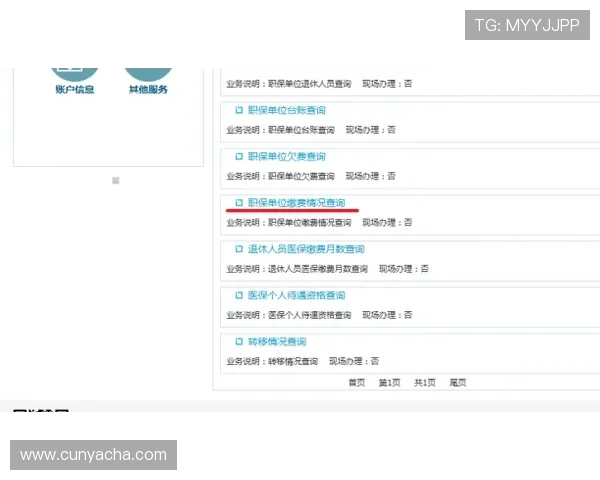This screenshot has height=480, width=600.
Task: Click 业务说明:职保单位台账查询 description
Action: 280,130
